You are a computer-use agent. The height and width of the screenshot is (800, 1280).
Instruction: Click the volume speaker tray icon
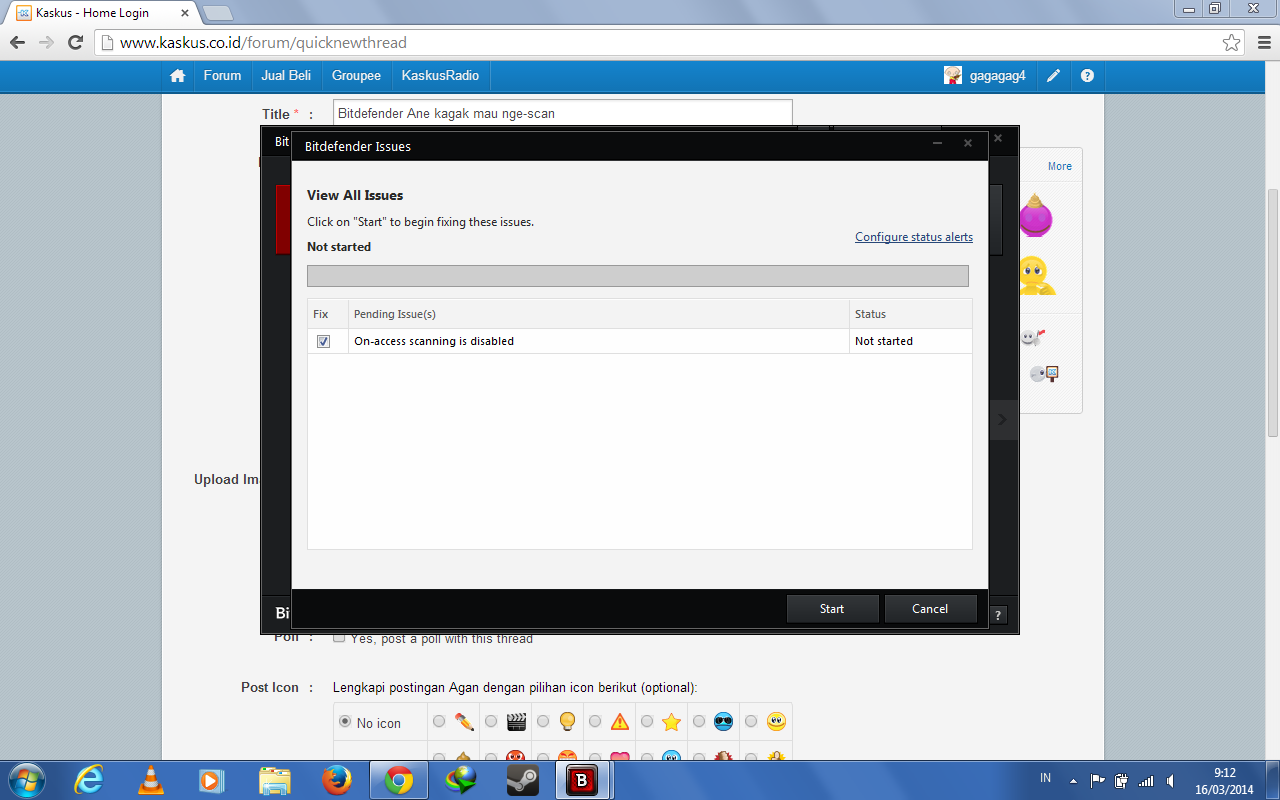(1171, 780)
